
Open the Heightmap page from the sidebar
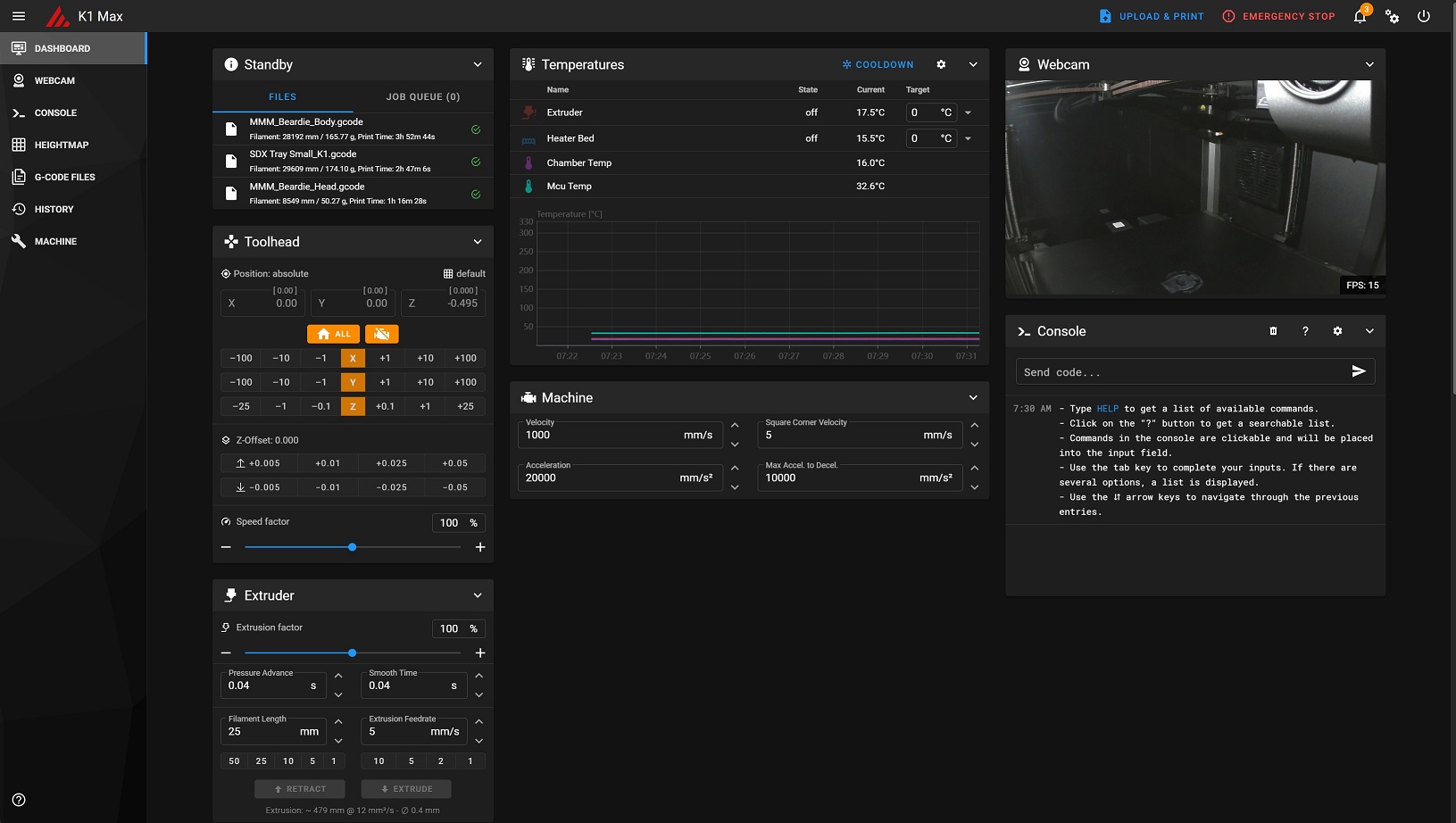pos(63,145)
